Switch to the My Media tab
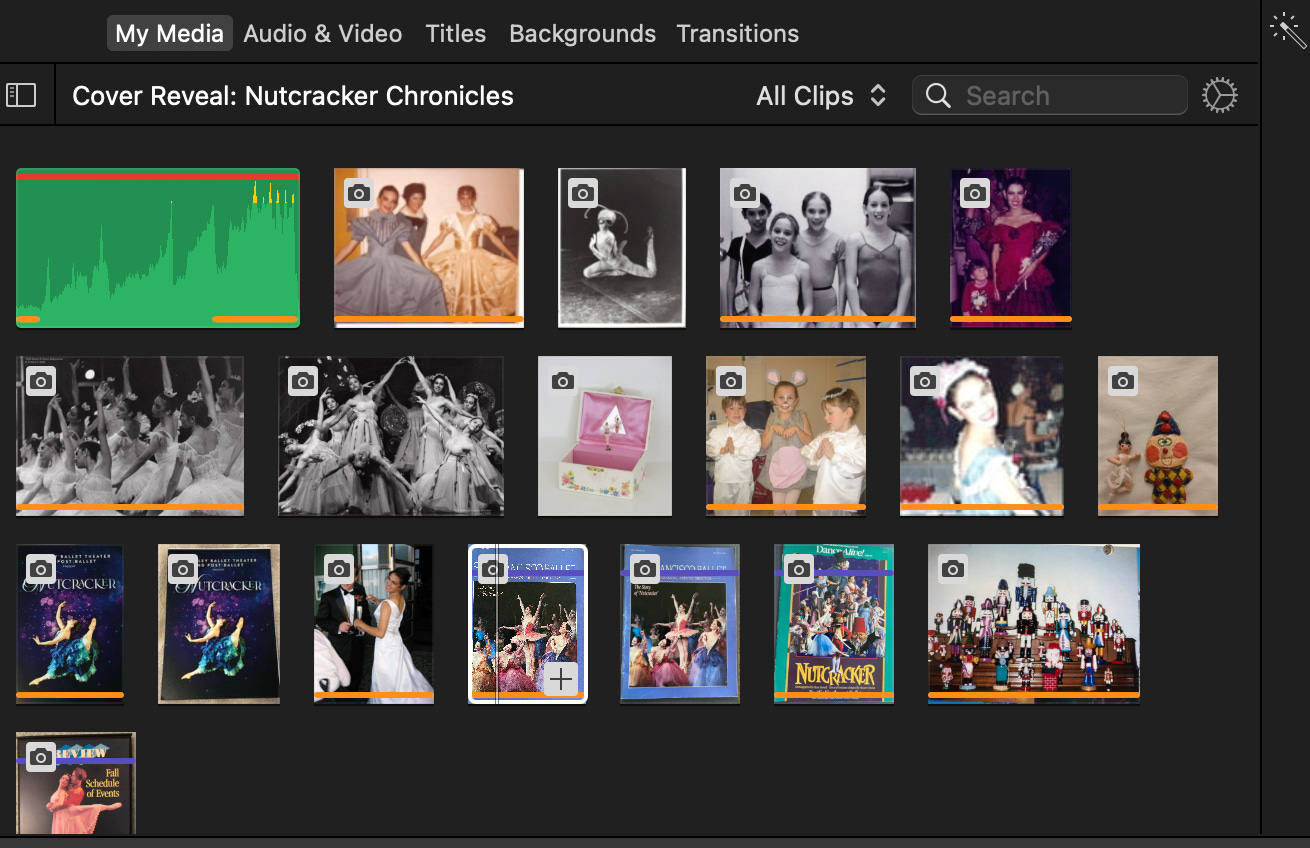 coord(169,33)
